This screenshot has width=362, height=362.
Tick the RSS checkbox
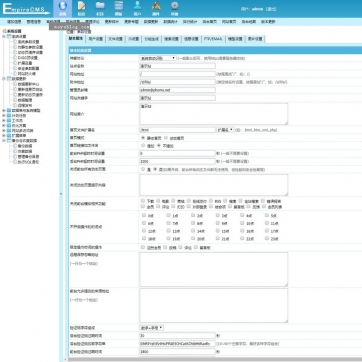pyautogui.click(x=211, y=201)
